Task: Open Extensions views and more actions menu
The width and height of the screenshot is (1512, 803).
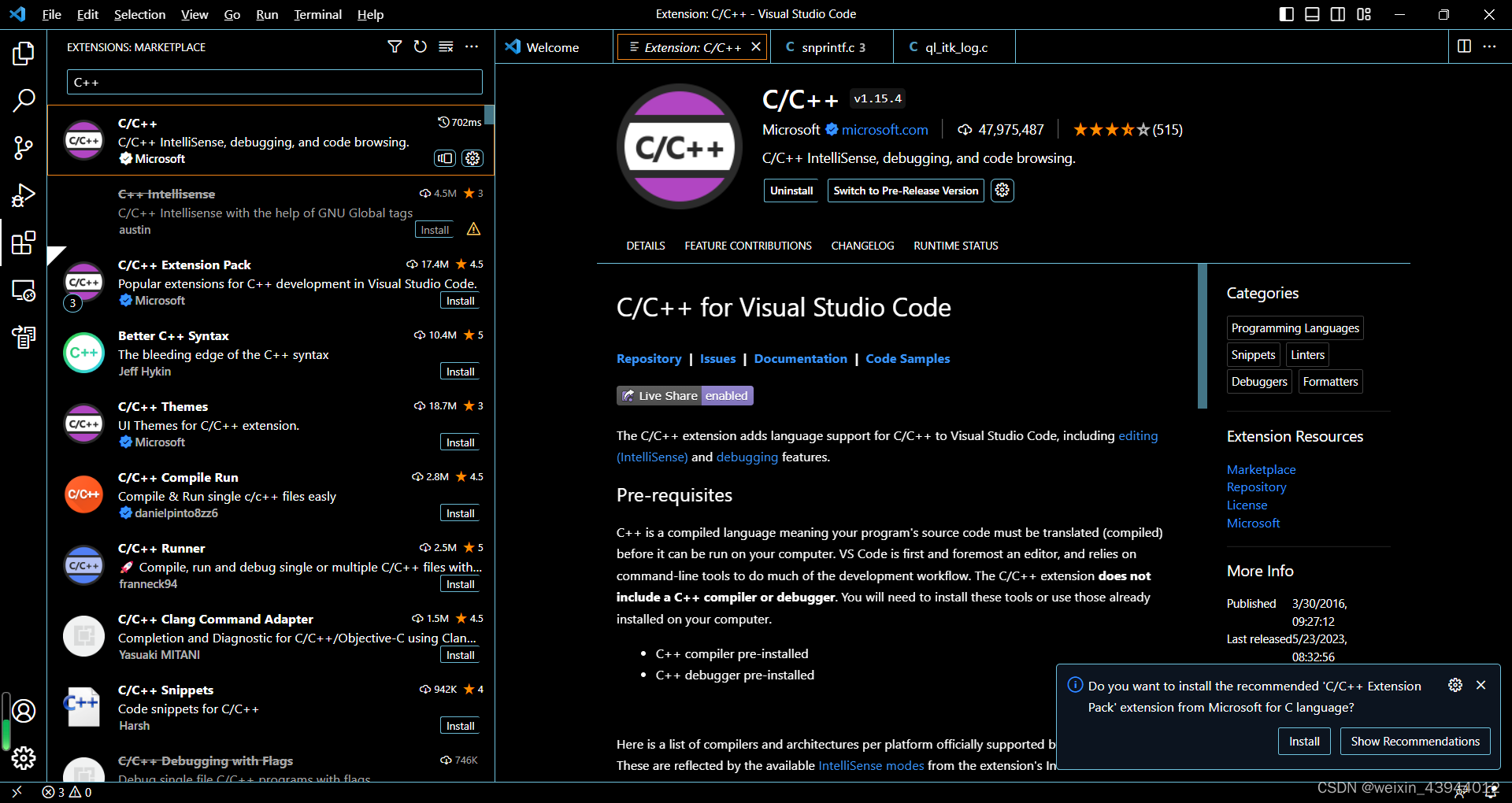Action: click(x=472, y=47)
